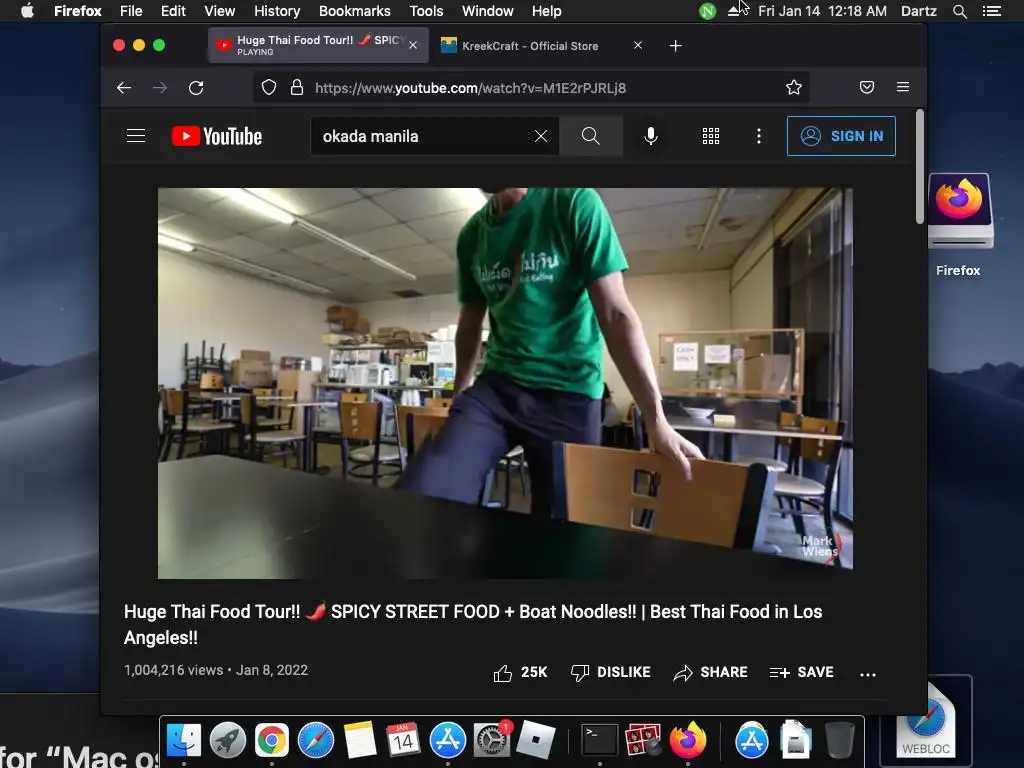The height and width of the screenshot is (768, 1024).
Task: Click the date and time in menu bar
Action: [x=822, y=11]
